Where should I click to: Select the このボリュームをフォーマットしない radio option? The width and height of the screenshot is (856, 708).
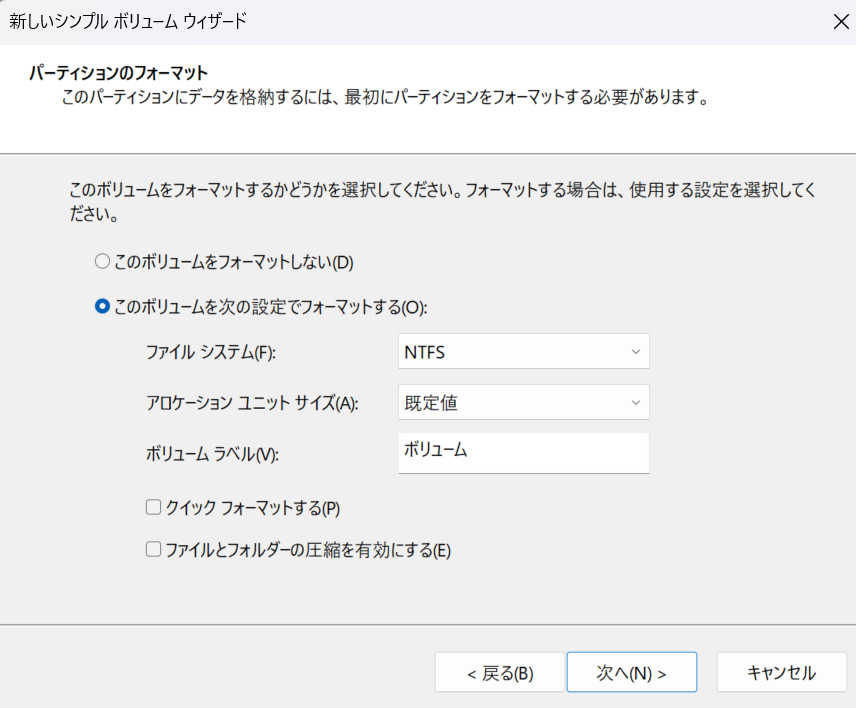pos(101,260)
